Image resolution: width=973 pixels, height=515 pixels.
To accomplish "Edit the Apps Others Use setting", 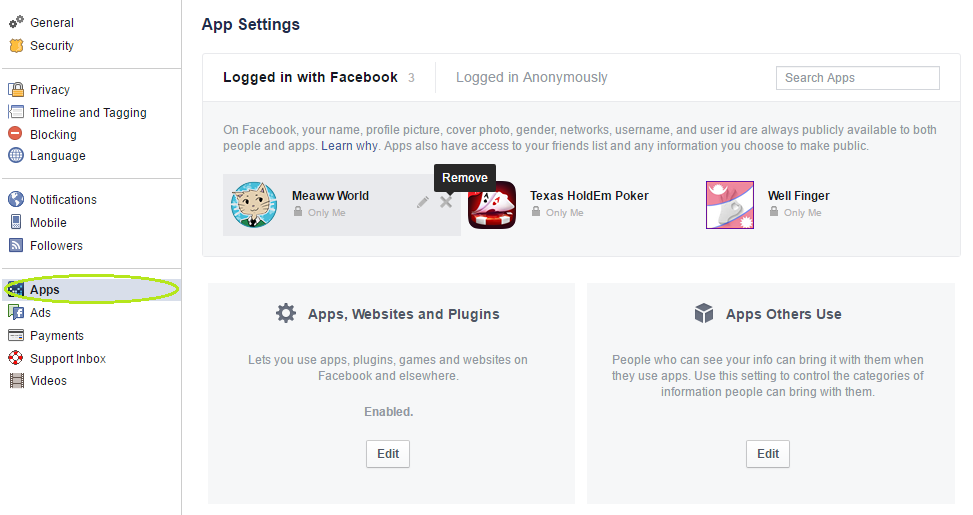I will click(x=768, y=454).
